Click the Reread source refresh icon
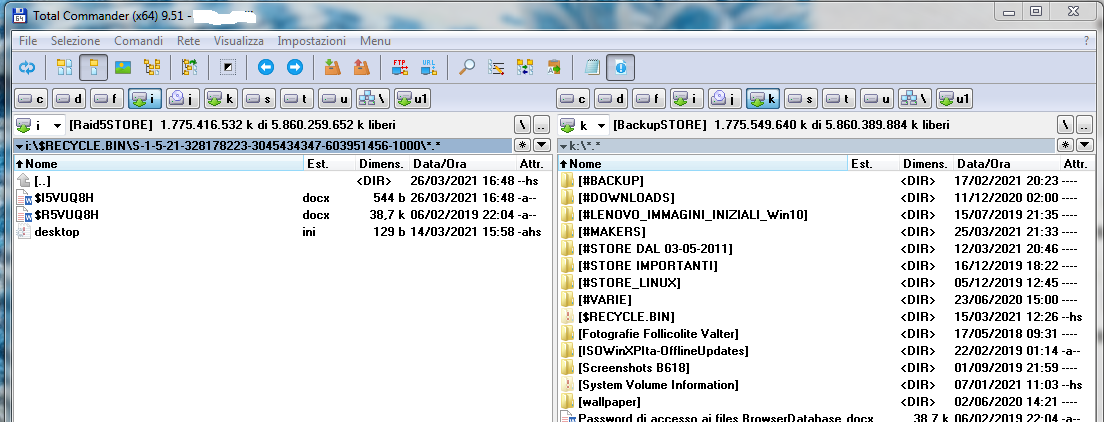Image resolution: width=1104 pixels, height=422 pixels. pos(27,68)
